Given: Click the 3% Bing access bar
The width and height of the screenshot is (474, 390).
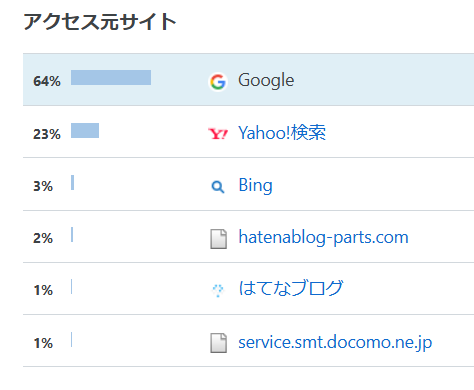Looking at the screenshot, I should [x=73, y=182].
